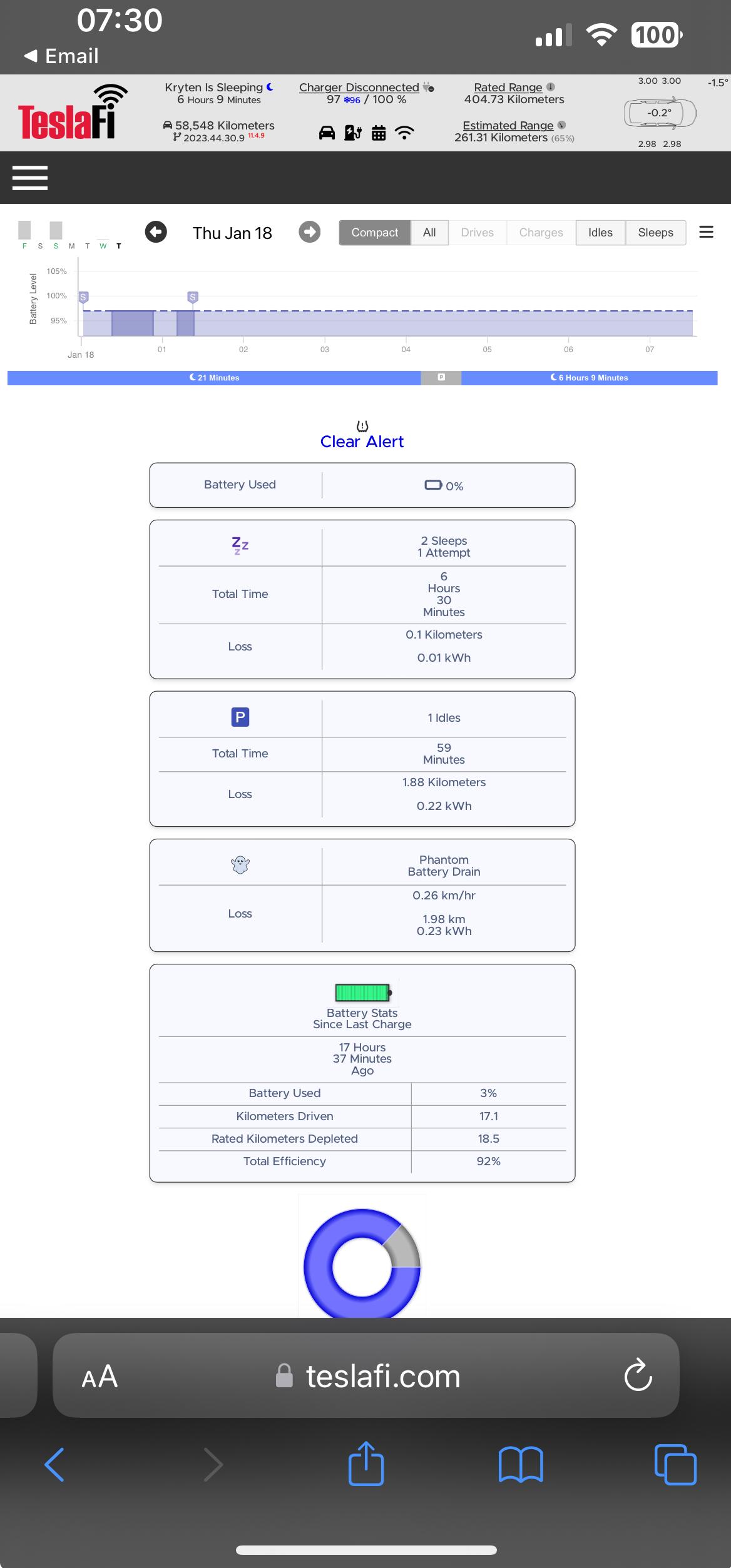731x1568 pixels.
Task: Go to previous day with left arrow
Action: 156,232
